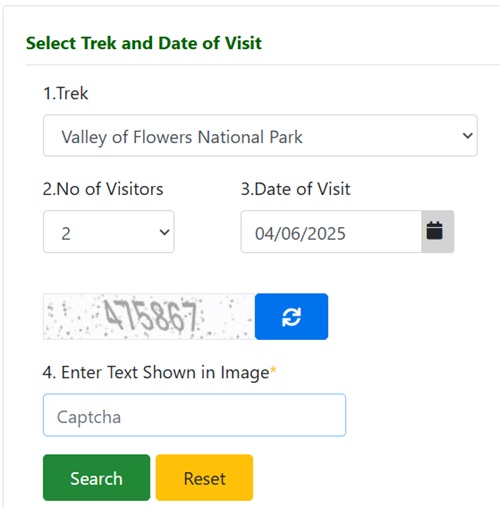
Task: Click the 3.Date of Visit label
Action: pyautogui.click(x=295, y=189)
